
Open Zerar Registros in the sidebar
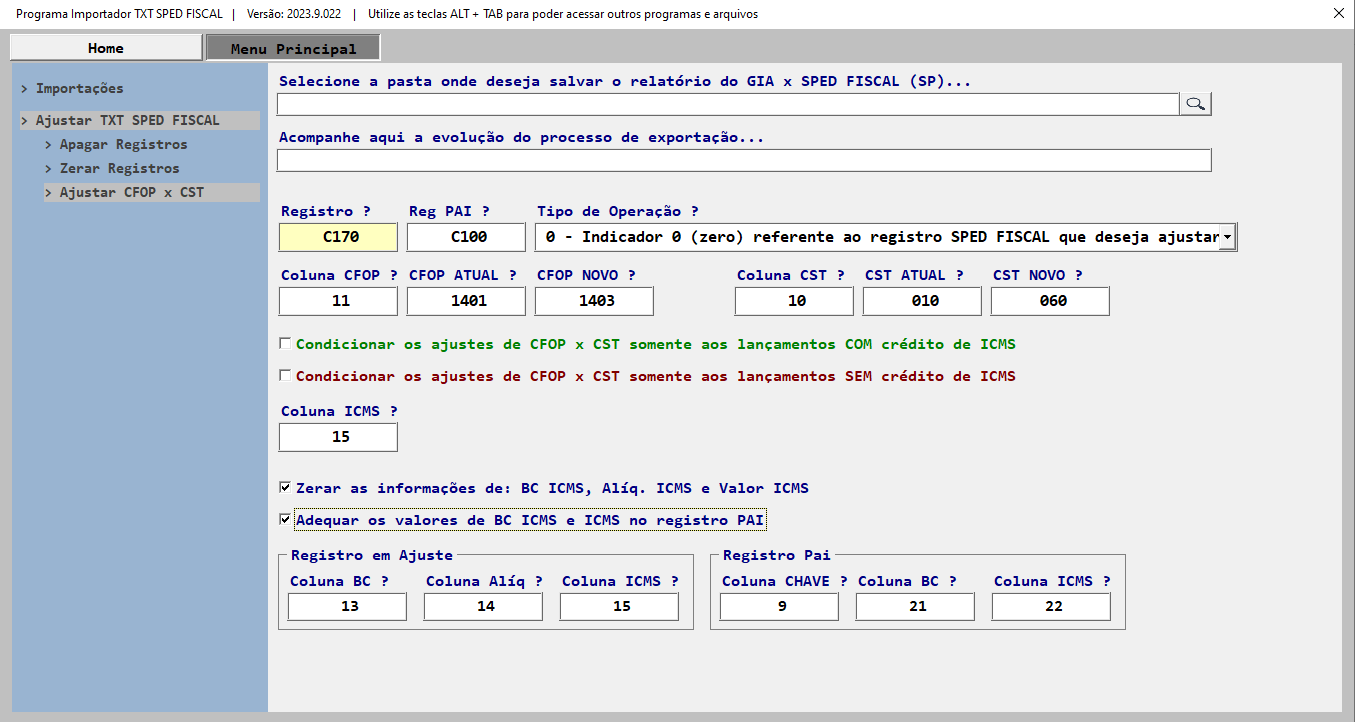pos(119,168)
